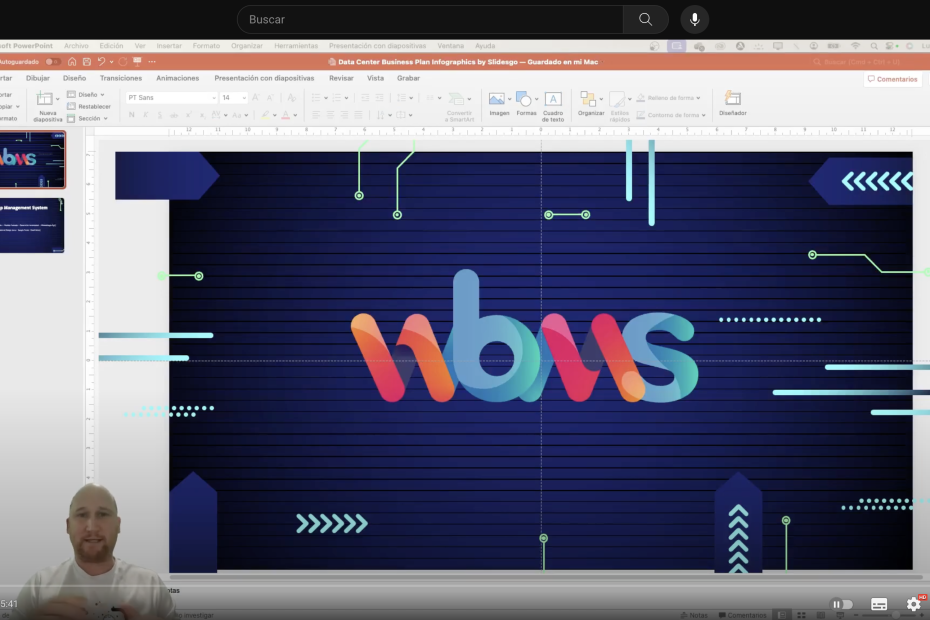The height and width of the screenshot is (620, 930).
Task: Toggle the YouTube autoplay switch
Action: [x=842, y=604]
